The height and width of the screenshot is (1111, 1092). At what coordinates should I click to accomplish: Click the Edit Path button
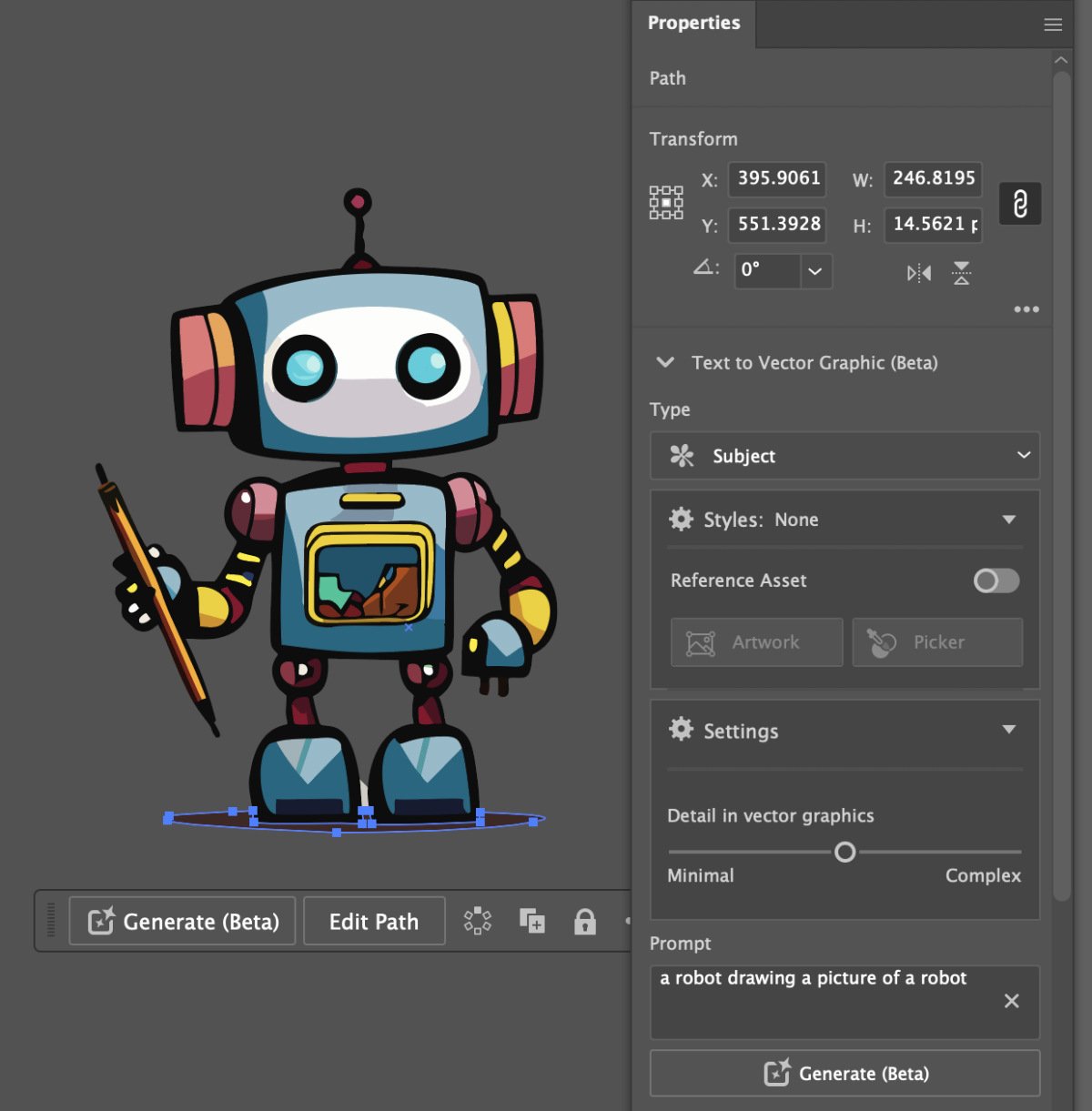pyautogui.click(x=373, y=921)
